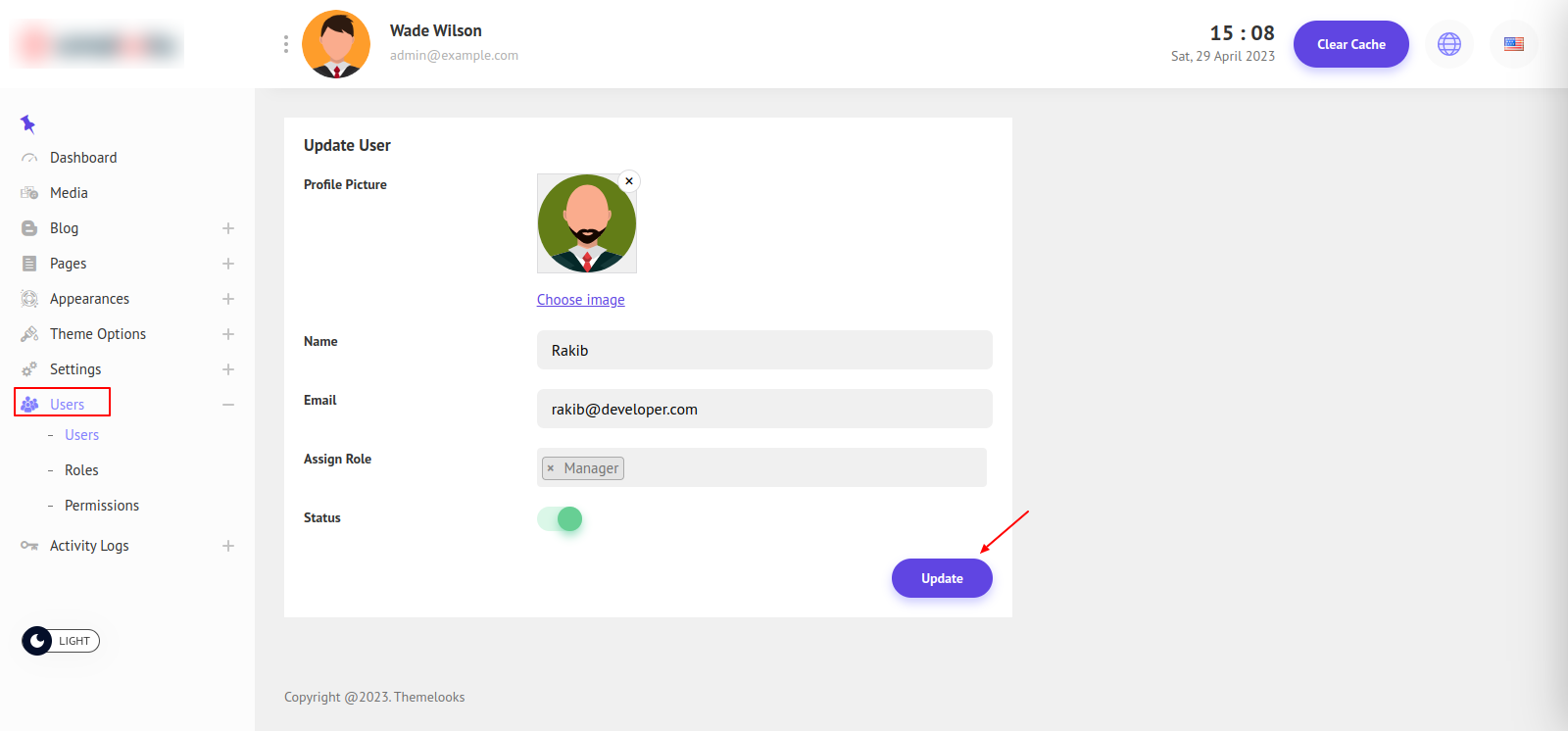The width and height of the screenshot is (1568, 731).
Task: Click the pin icon above the sidebar
Action: click(27, 123)
